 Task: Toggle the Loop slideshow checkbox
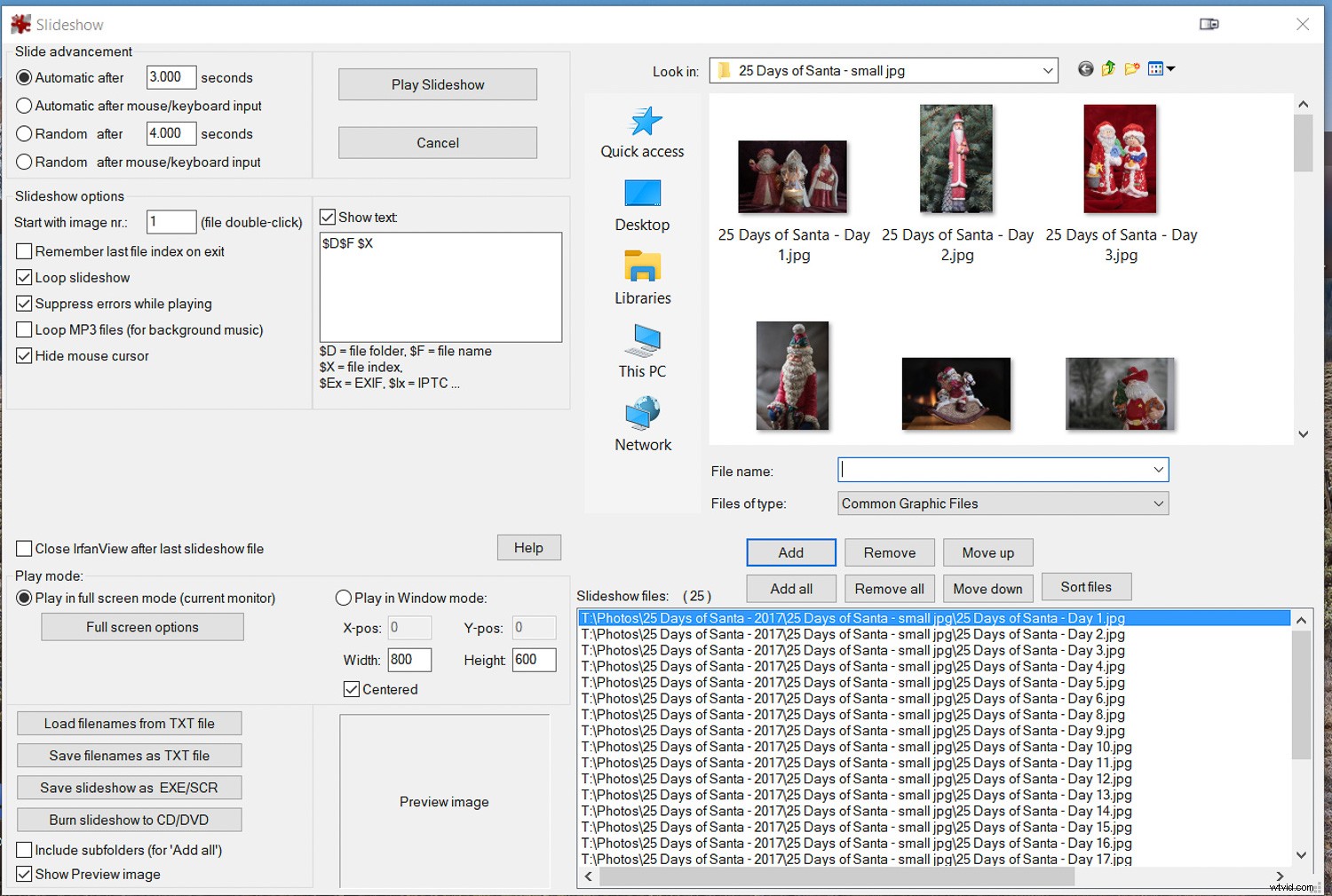click(x=24, y=277)
